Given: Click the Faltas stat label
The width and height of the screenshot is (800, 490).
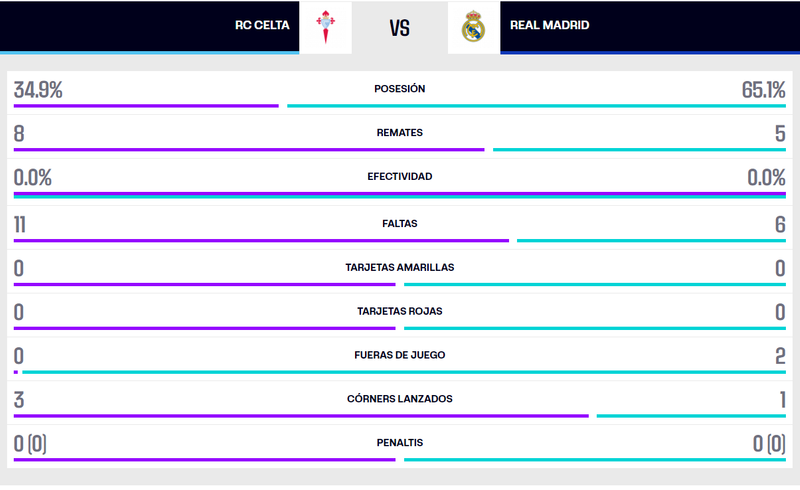Looking at the screenshot, I should click(400, 223).
